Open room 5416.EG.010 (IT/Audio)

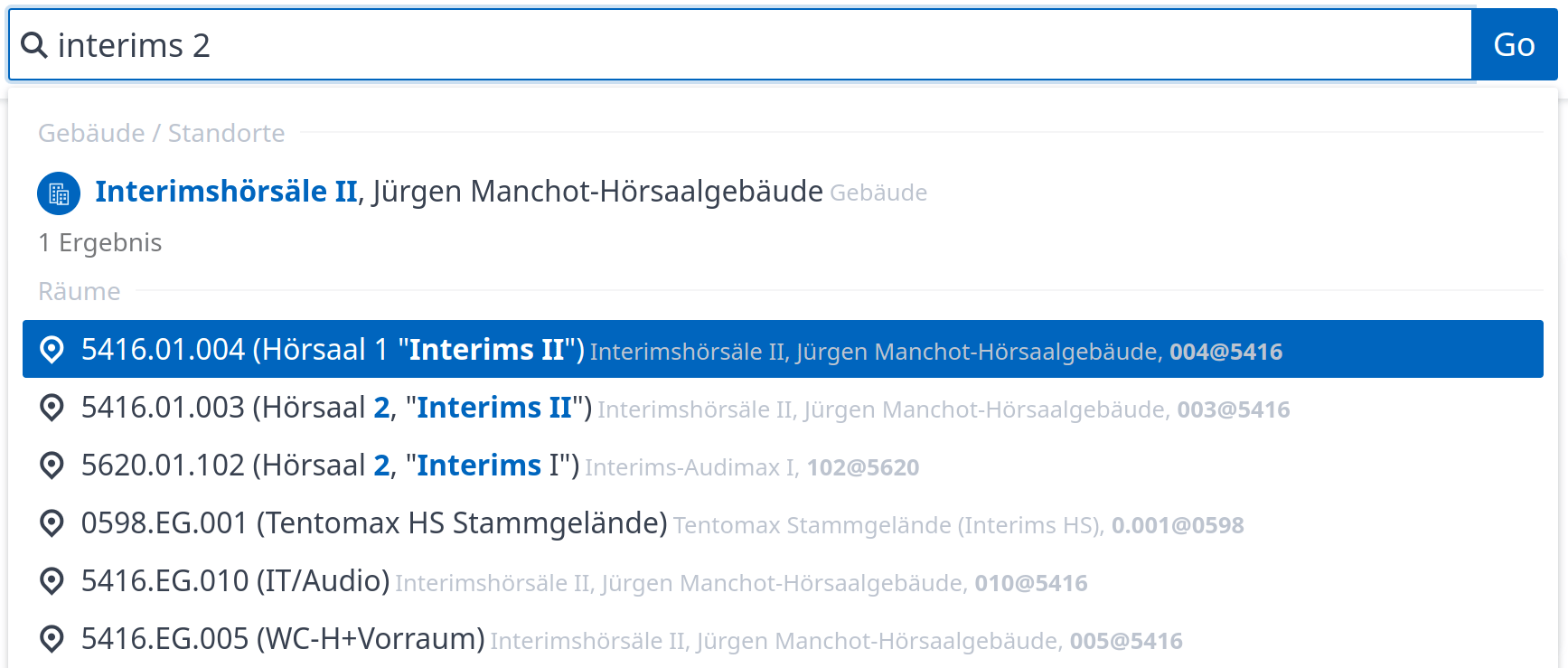[x=783, y=581]
